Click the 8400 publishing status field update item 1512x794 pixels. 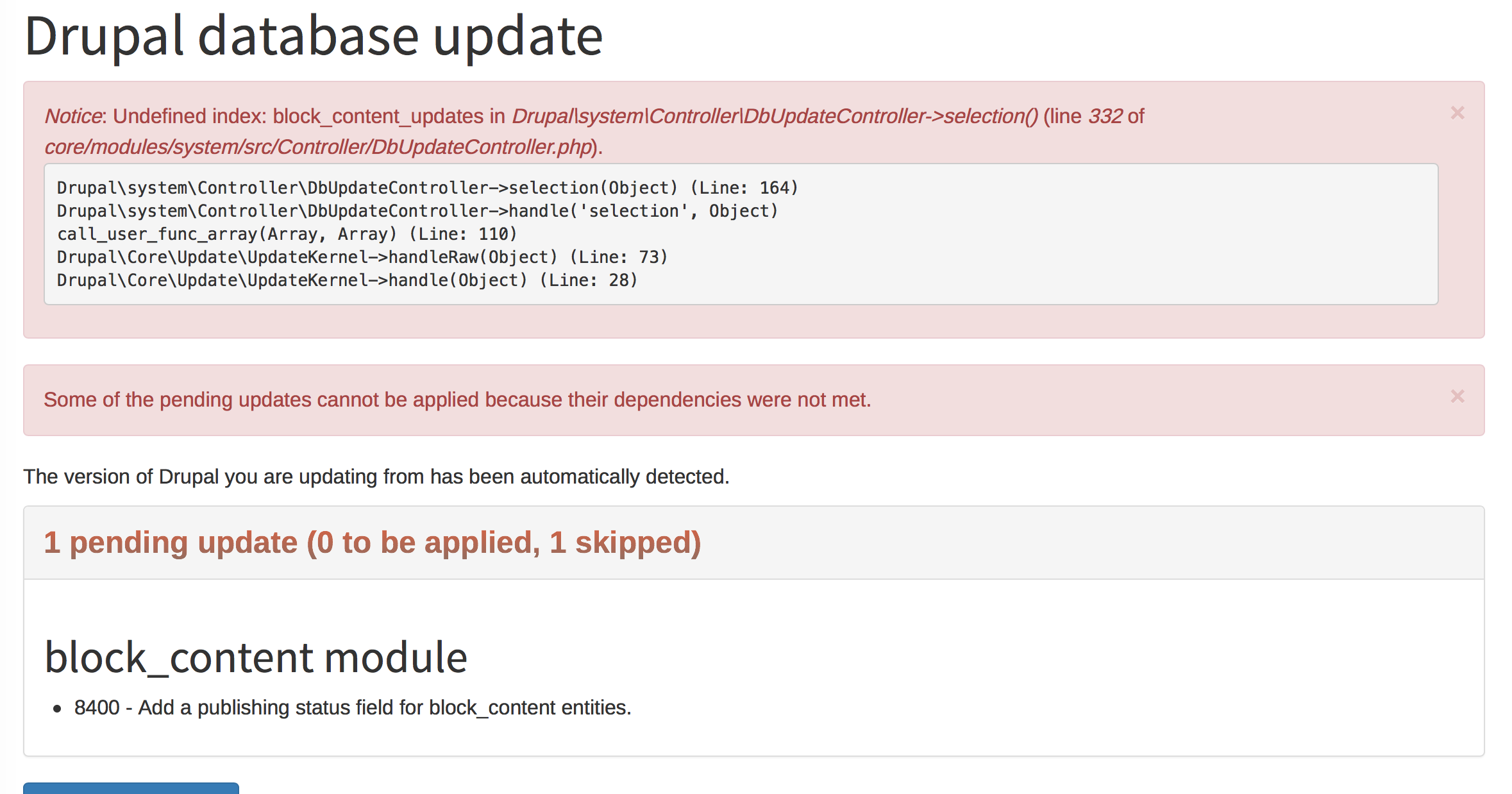coord(353,707)
